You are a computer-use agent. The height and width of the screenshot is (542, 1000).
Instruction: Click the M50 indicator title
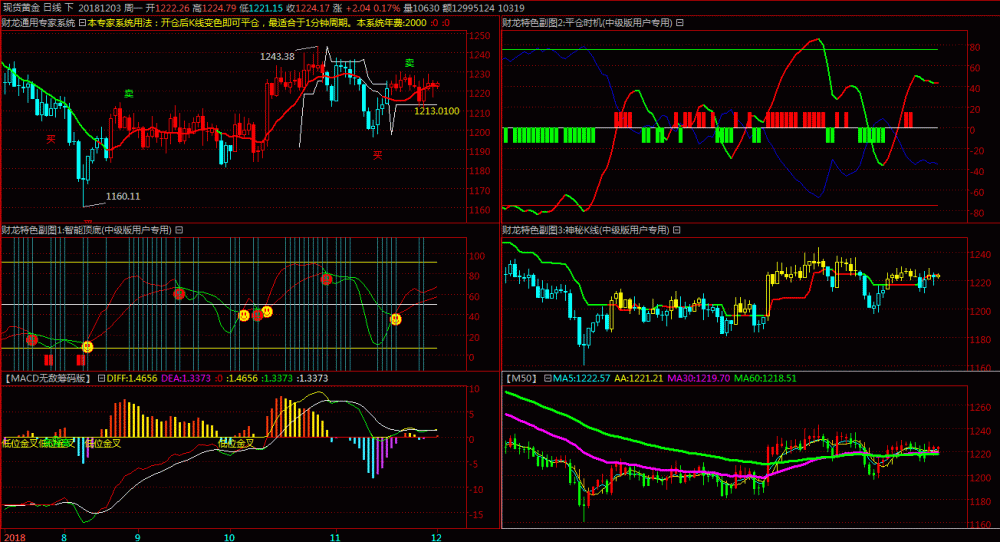click(521, 378)
